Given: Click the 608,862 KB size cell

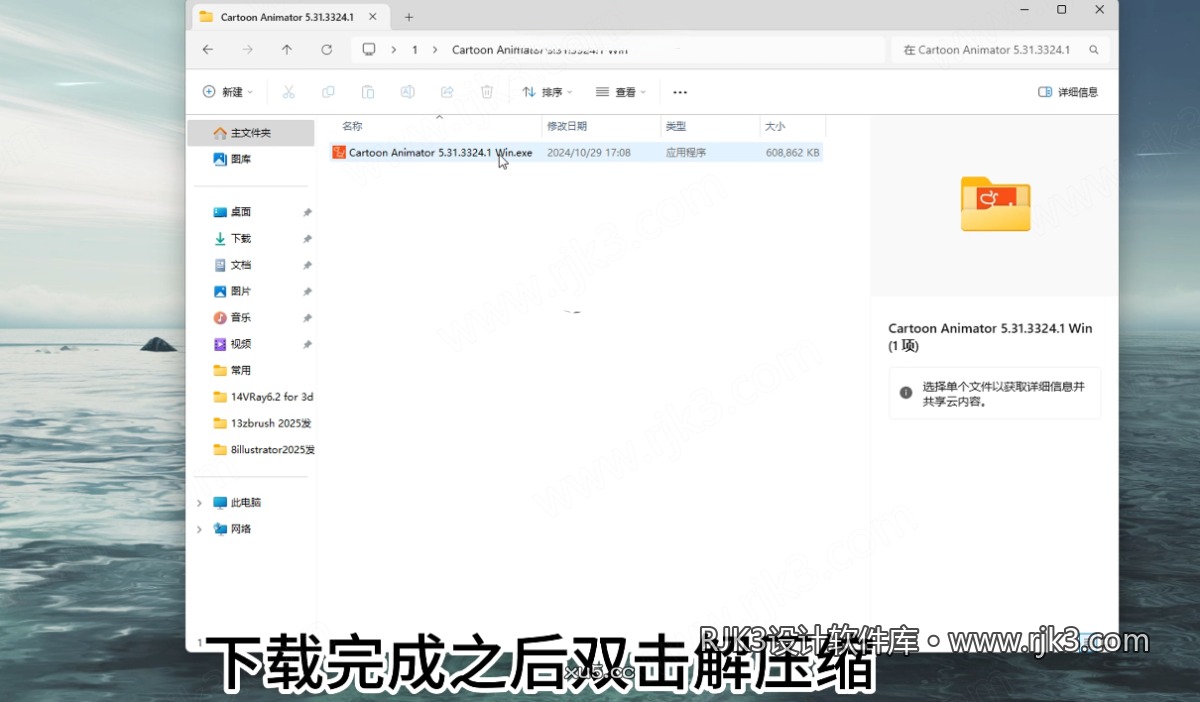Looking at the screenshot, I should [x=793, y=153].
